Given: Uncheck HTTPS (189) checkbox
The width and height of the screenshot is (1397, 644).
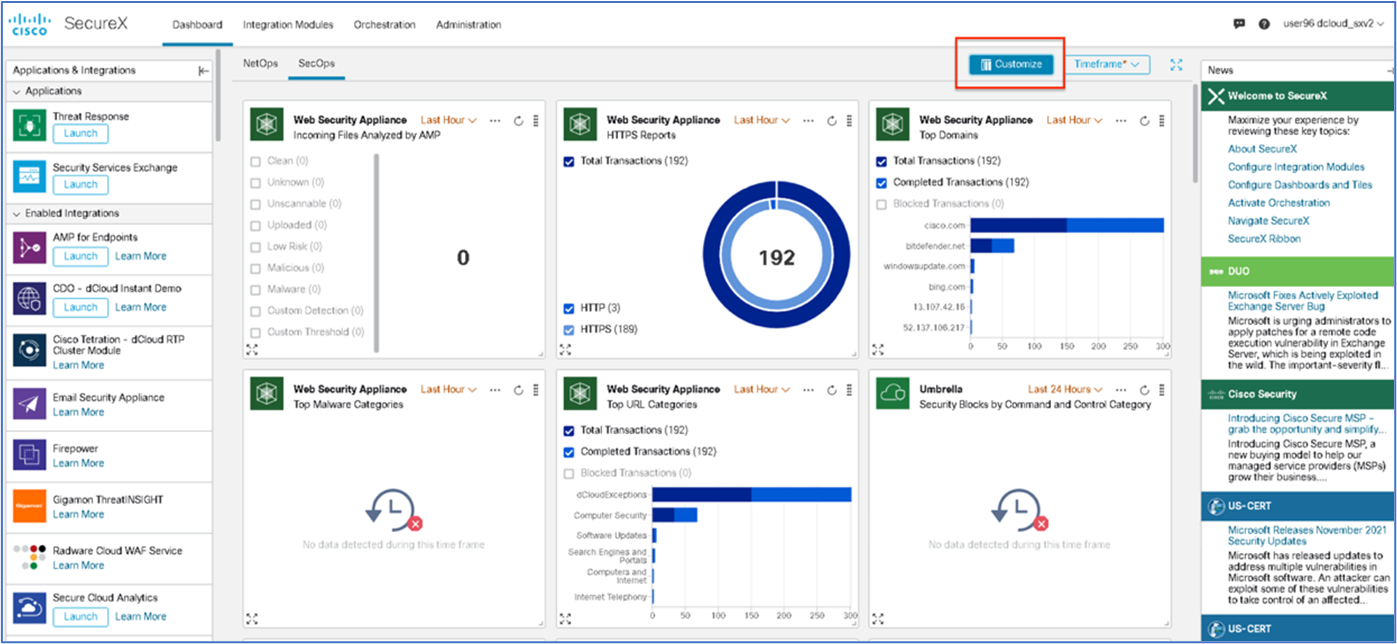Looking at the screenshot, I should (569, 329).
